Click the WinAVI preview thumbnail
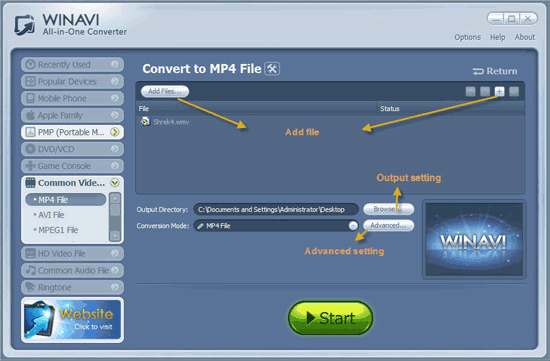 click(474, 240)
